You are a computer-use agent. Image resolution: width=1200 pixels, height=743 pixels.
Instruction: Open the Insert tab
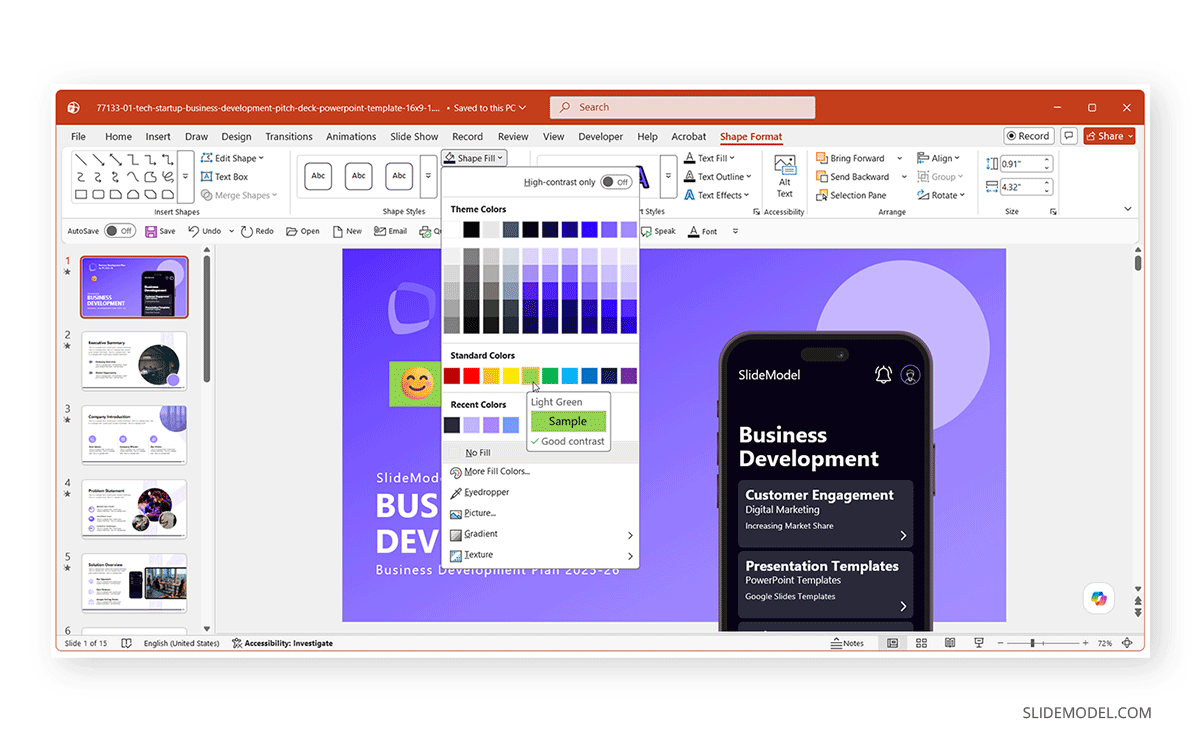(x=158, y=137)
